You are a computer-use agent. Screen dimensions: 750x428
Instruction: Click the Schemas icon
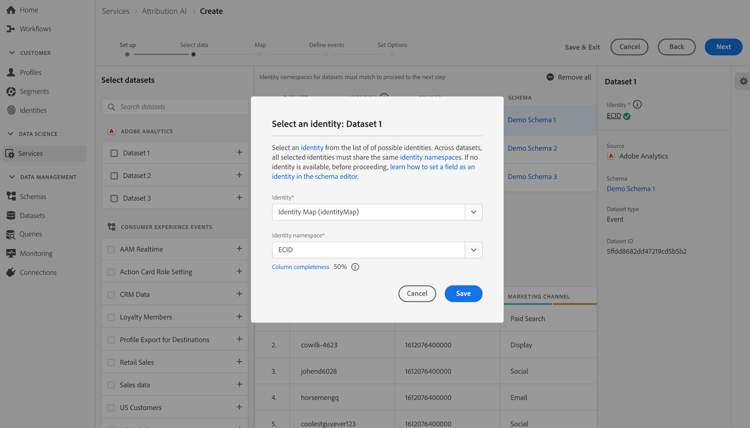click(x=11, y=196)
